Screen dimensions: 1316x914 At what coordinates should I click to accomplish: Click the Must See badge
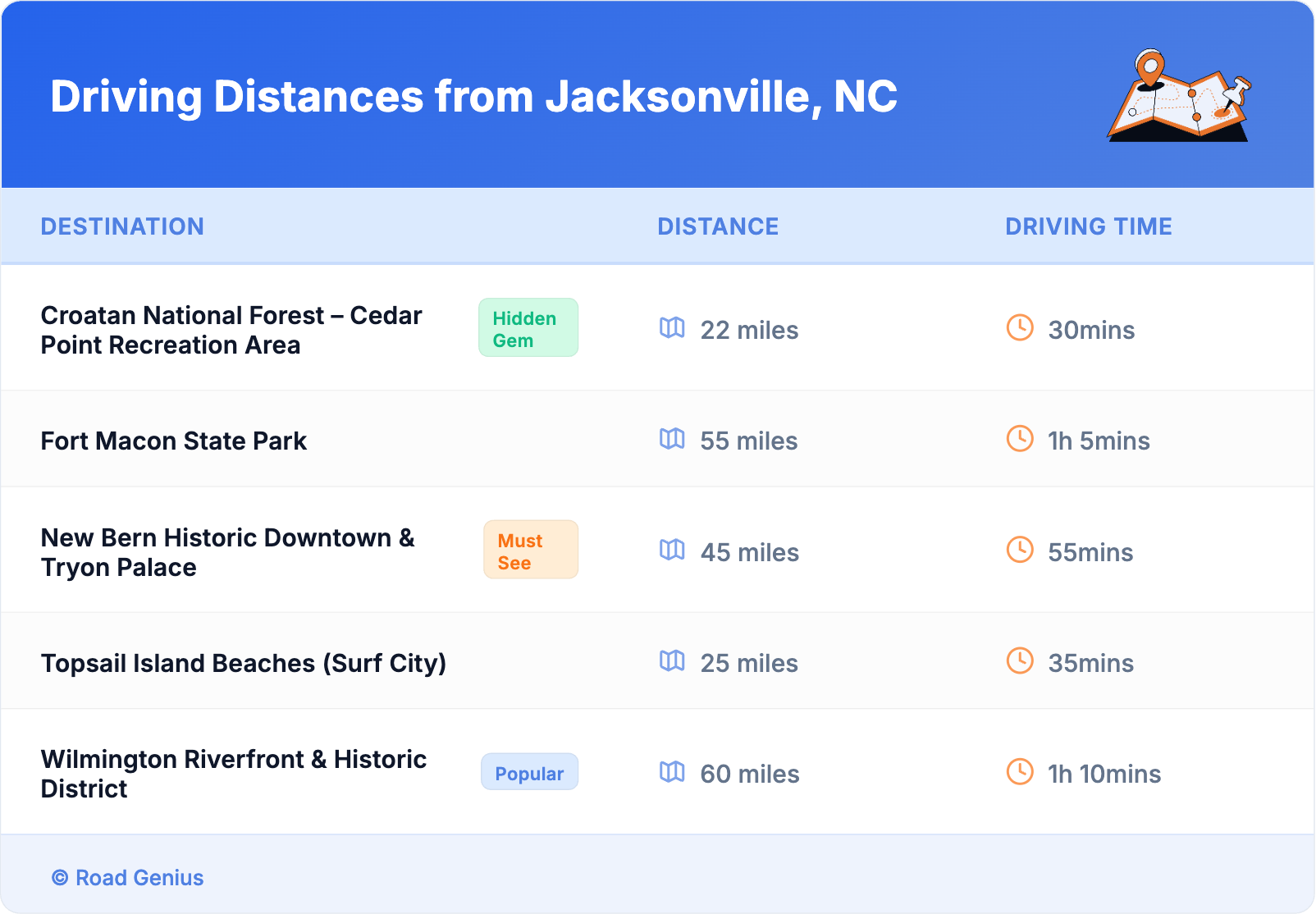(x=530, y=551)
